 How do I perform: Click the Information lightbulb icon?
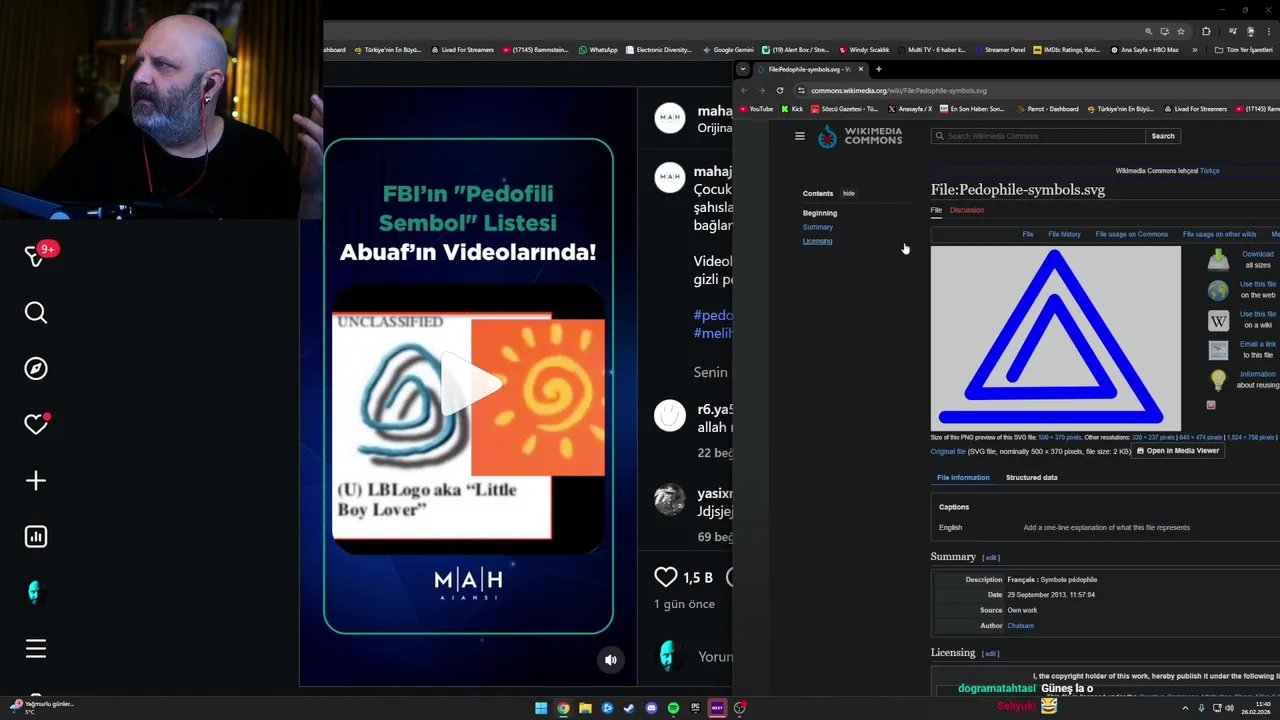coord(1218,380)
